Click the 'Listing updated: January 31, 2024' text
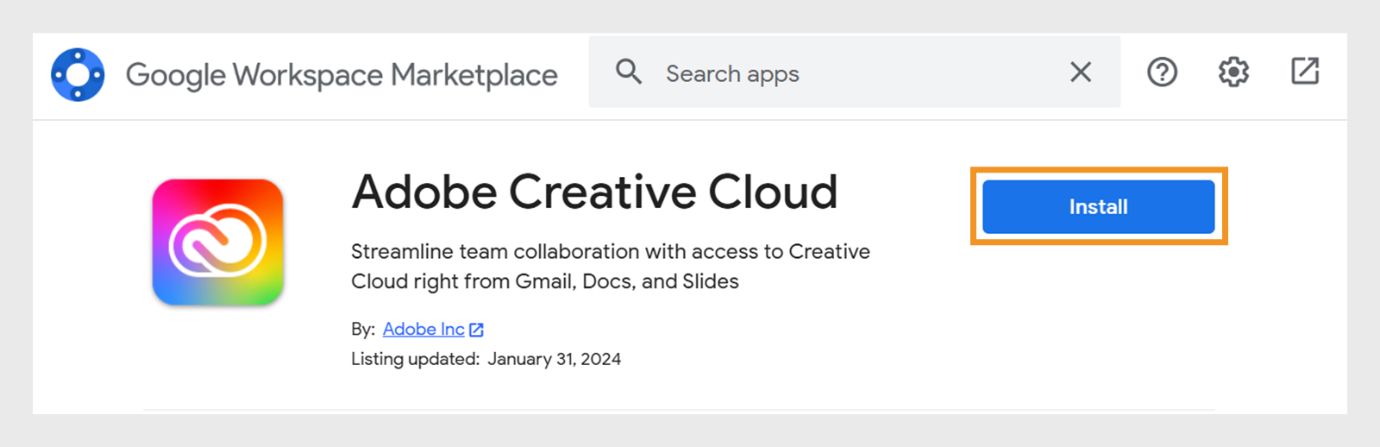Screen dimensions: 1380x447 [486, 359]
